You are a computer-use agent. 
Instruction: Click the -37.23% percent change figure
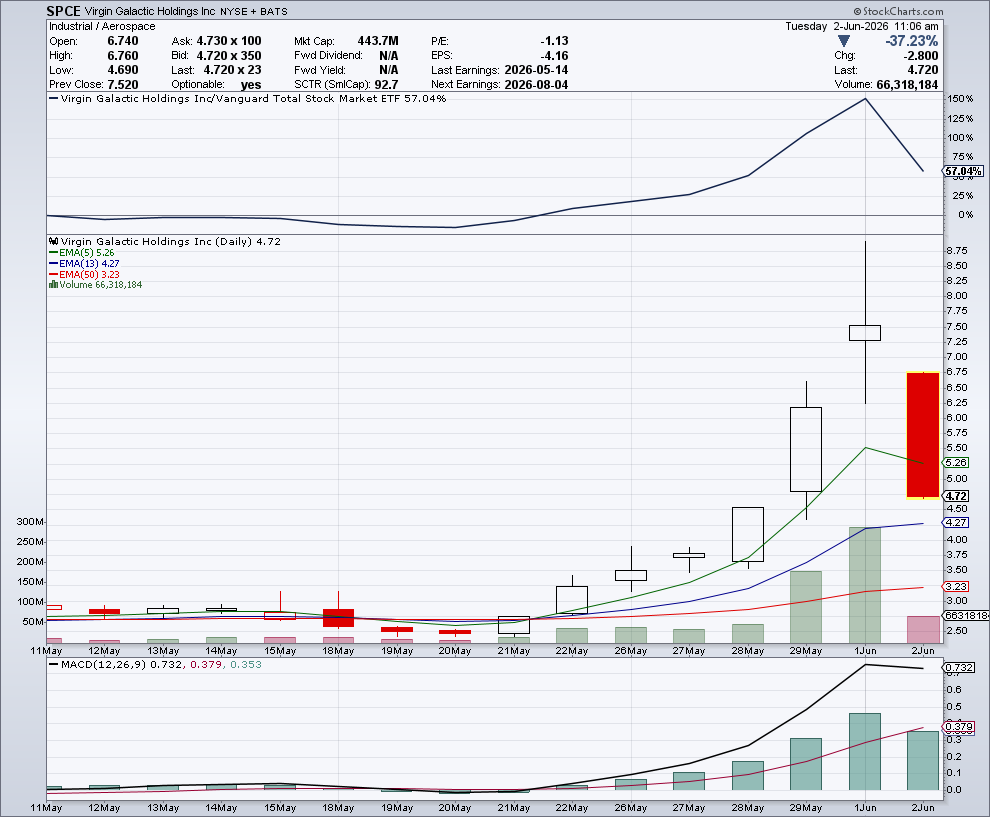coord(911,41)
